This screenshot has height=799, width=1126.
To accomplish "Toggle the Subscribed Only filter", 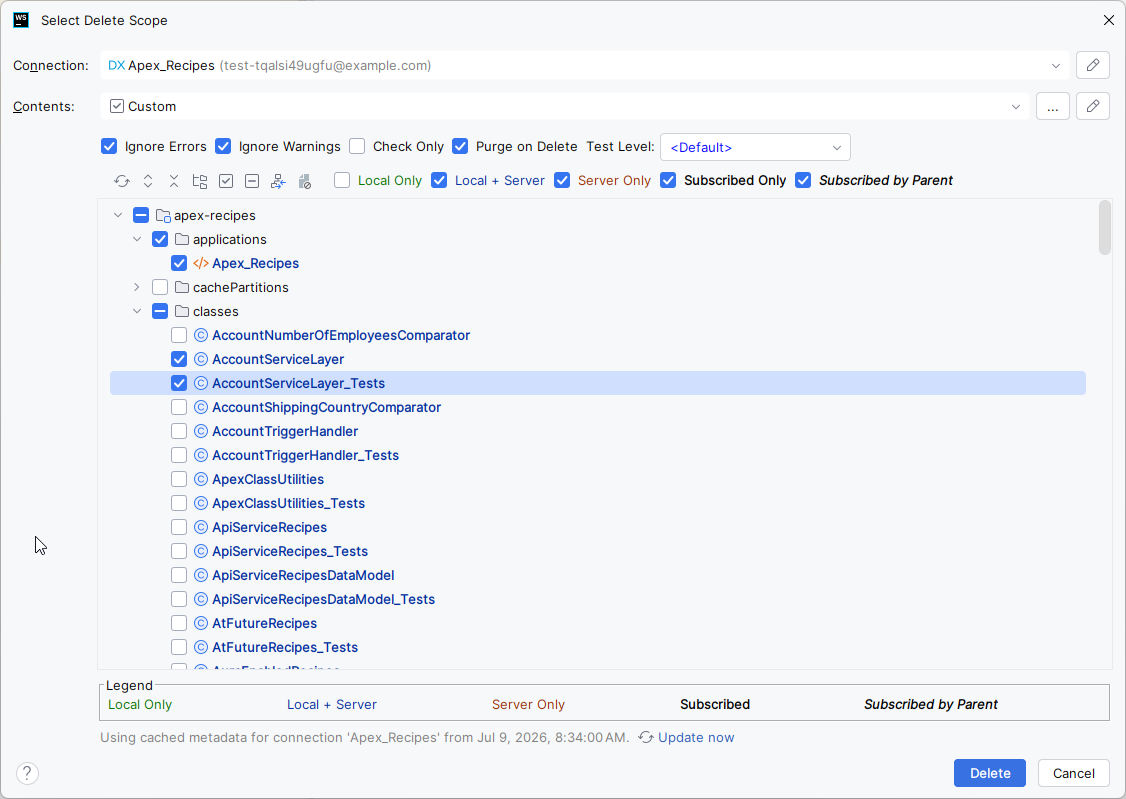I will (668, 180).
